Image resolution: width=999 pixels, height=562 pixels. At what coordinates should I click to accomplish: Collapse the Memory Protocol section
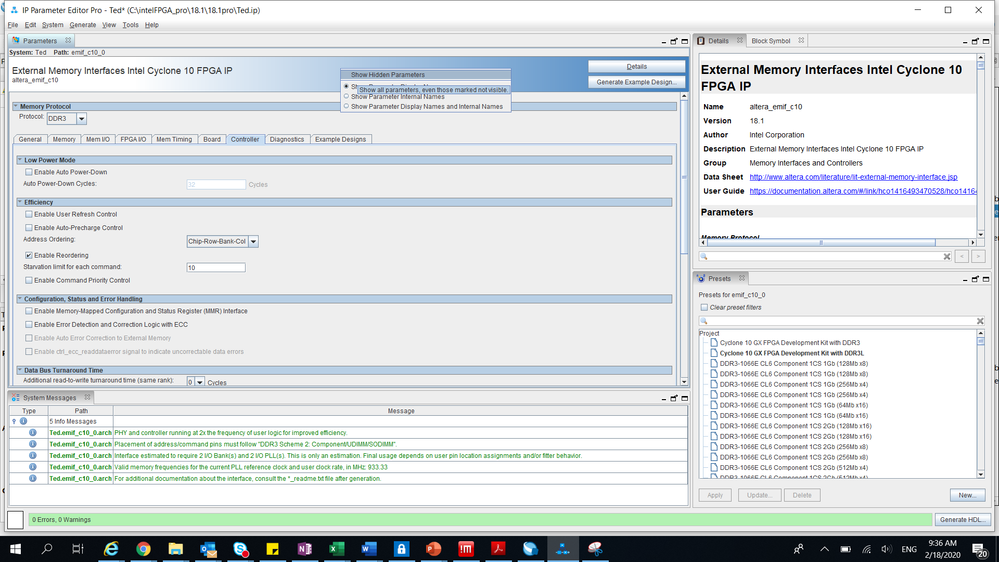click(16, 106)
